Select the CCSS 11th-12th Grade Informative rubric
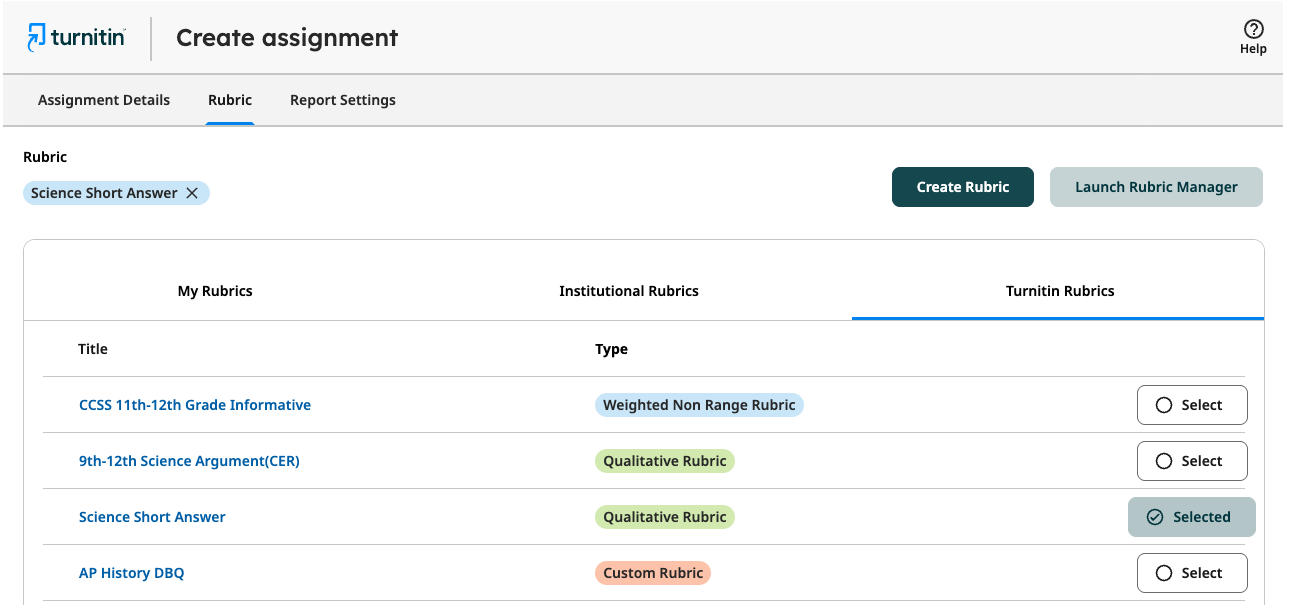 point(1191,405)
